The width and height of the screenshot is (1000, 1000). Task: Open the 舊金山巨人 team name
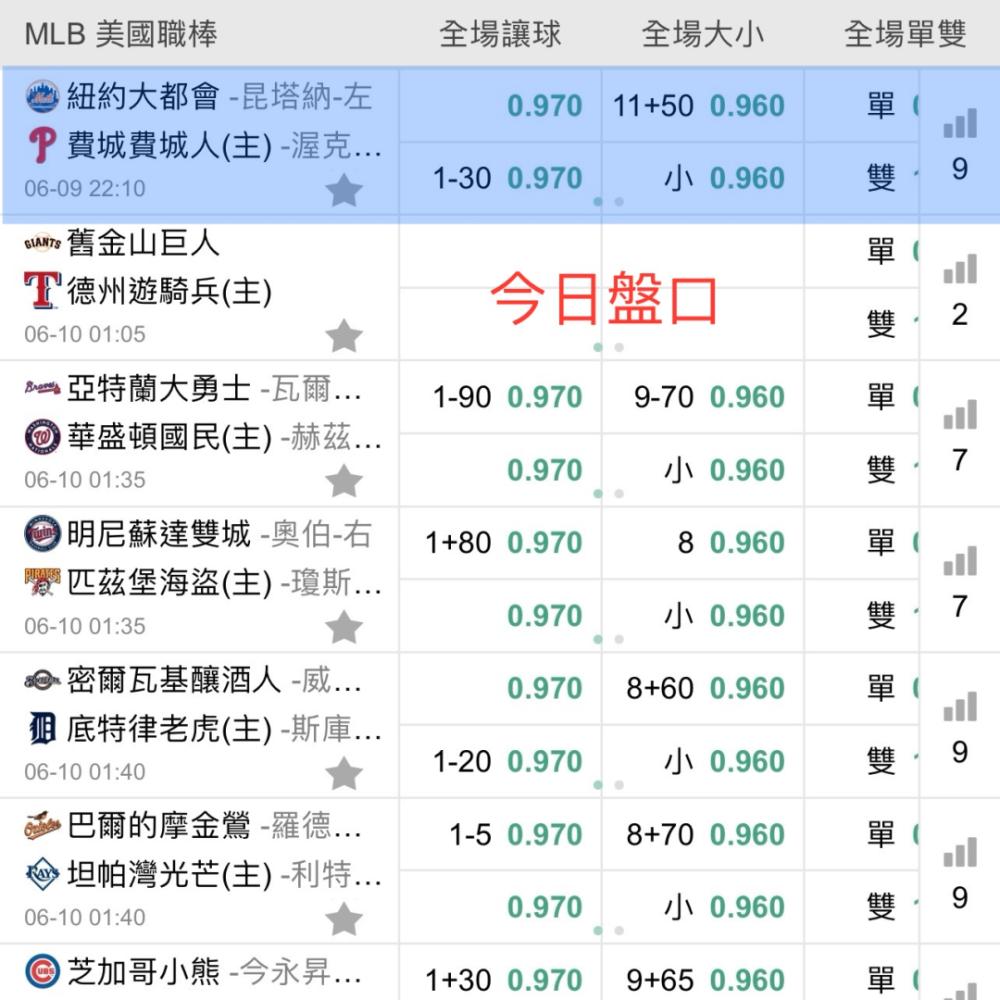coord(143,243)
